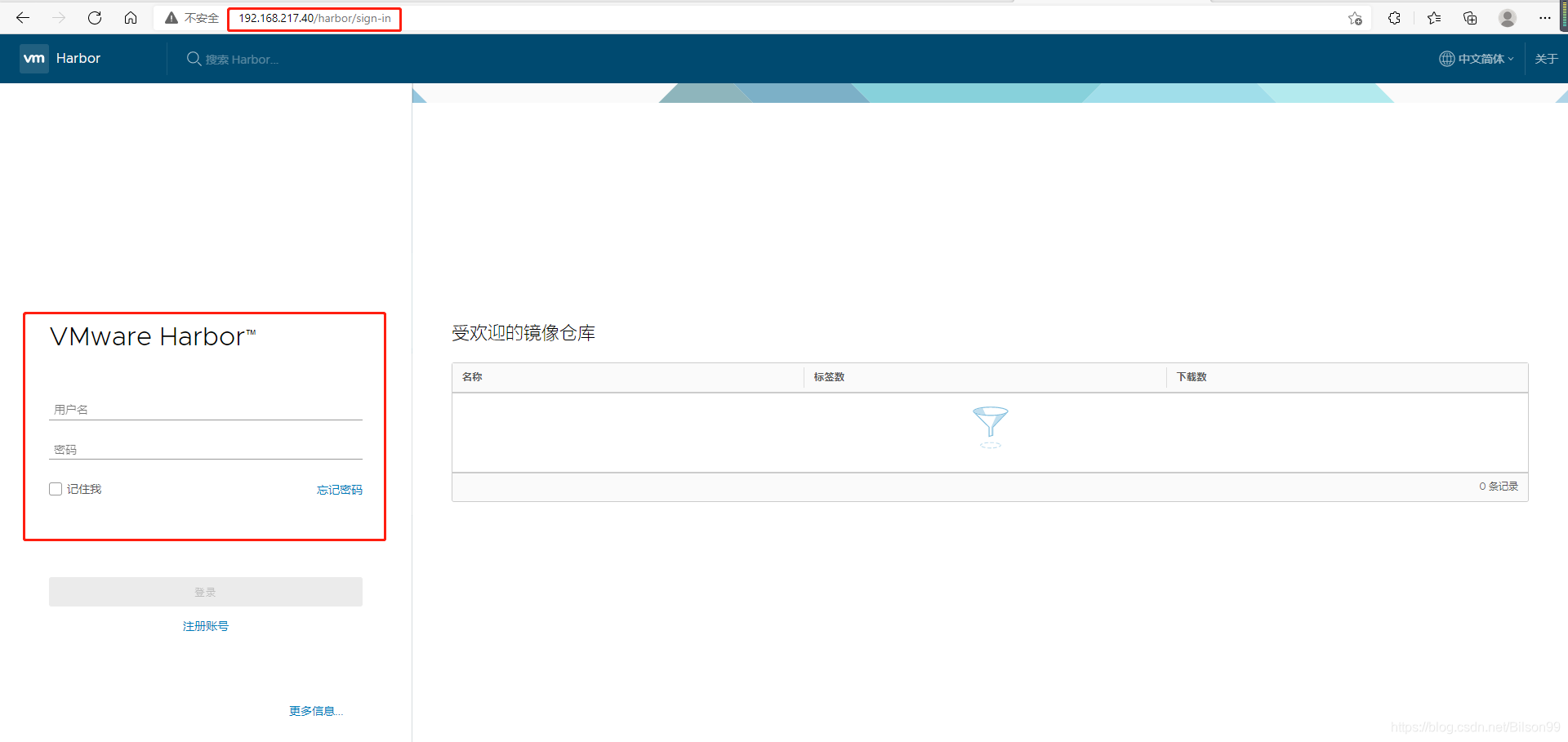Click the globe language icon

pos(1446,59)
